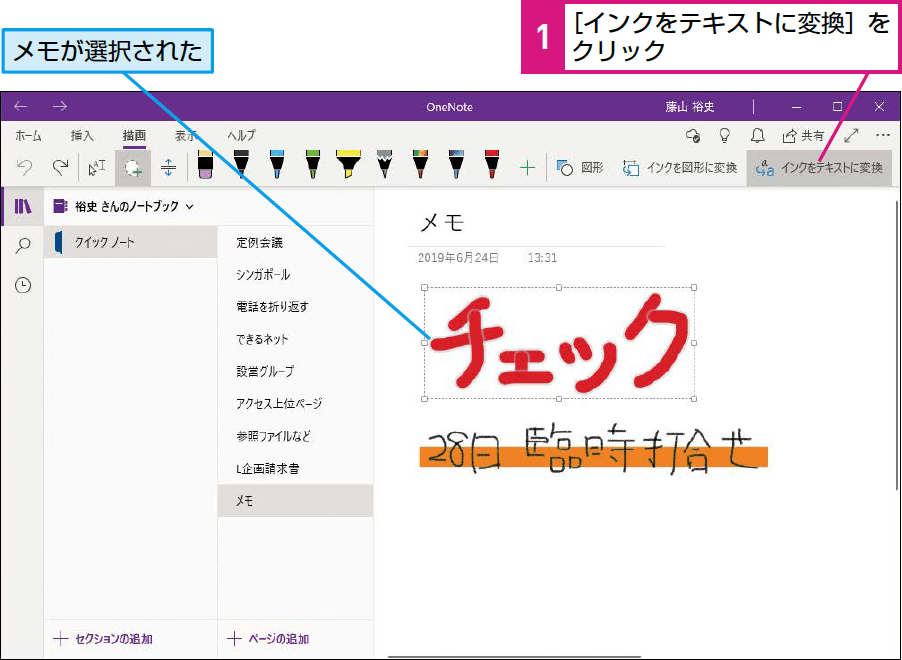This screenshot has width=902, height=660.
Task: Click the lightbulb tell-me icon
Action: (x=725, y=136)
